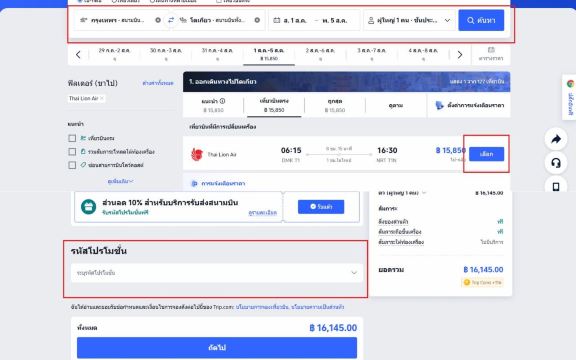This screenshot has height=360, width=576.
Task: Click the blue search button
Action: point(481,20)
